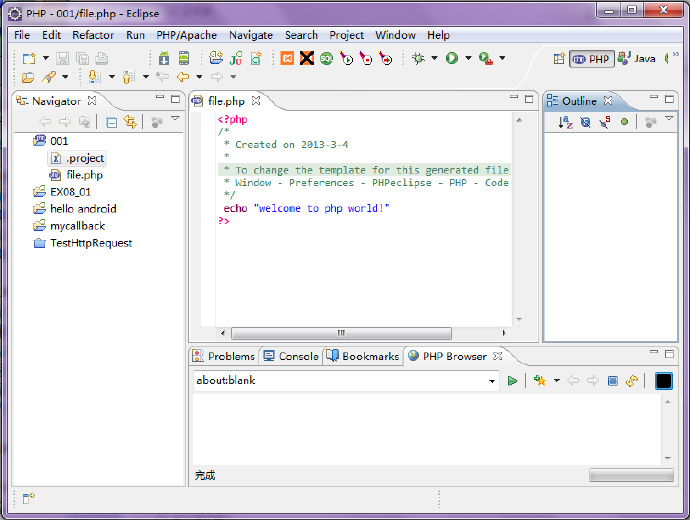Open the External Tools dropdown arrow
Viewport: 690px width, 520px height.
(x=502, y=58)
